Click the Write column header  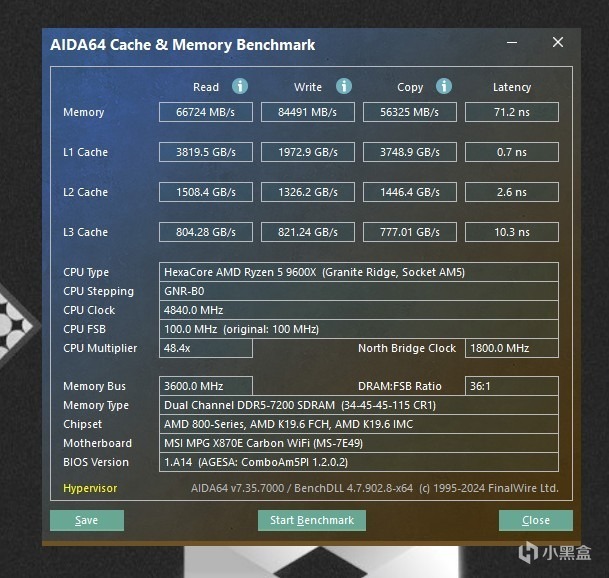coord(308,87)
